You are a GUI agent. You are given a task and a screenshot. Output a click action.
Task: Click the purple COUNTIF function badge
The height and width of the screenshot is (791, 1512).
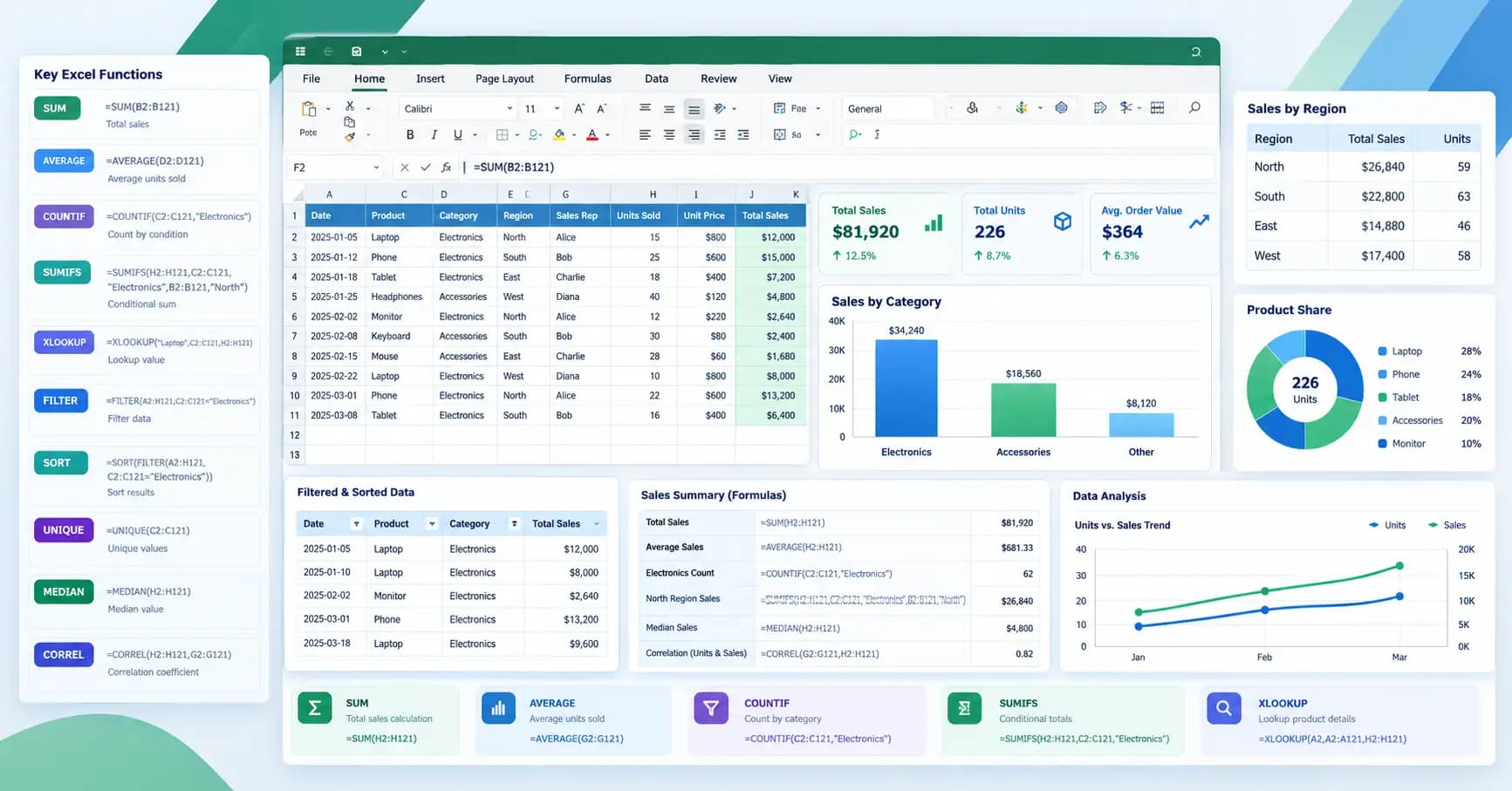pos(64,216)
